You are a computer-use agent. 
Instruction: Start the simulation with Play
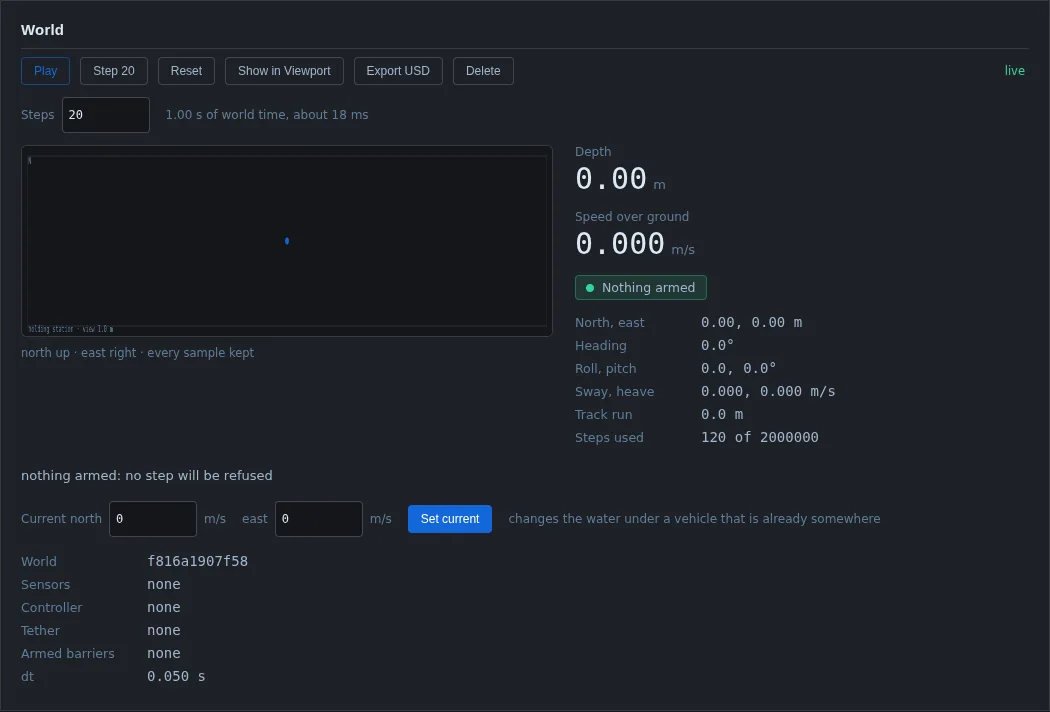pos(46,71)
